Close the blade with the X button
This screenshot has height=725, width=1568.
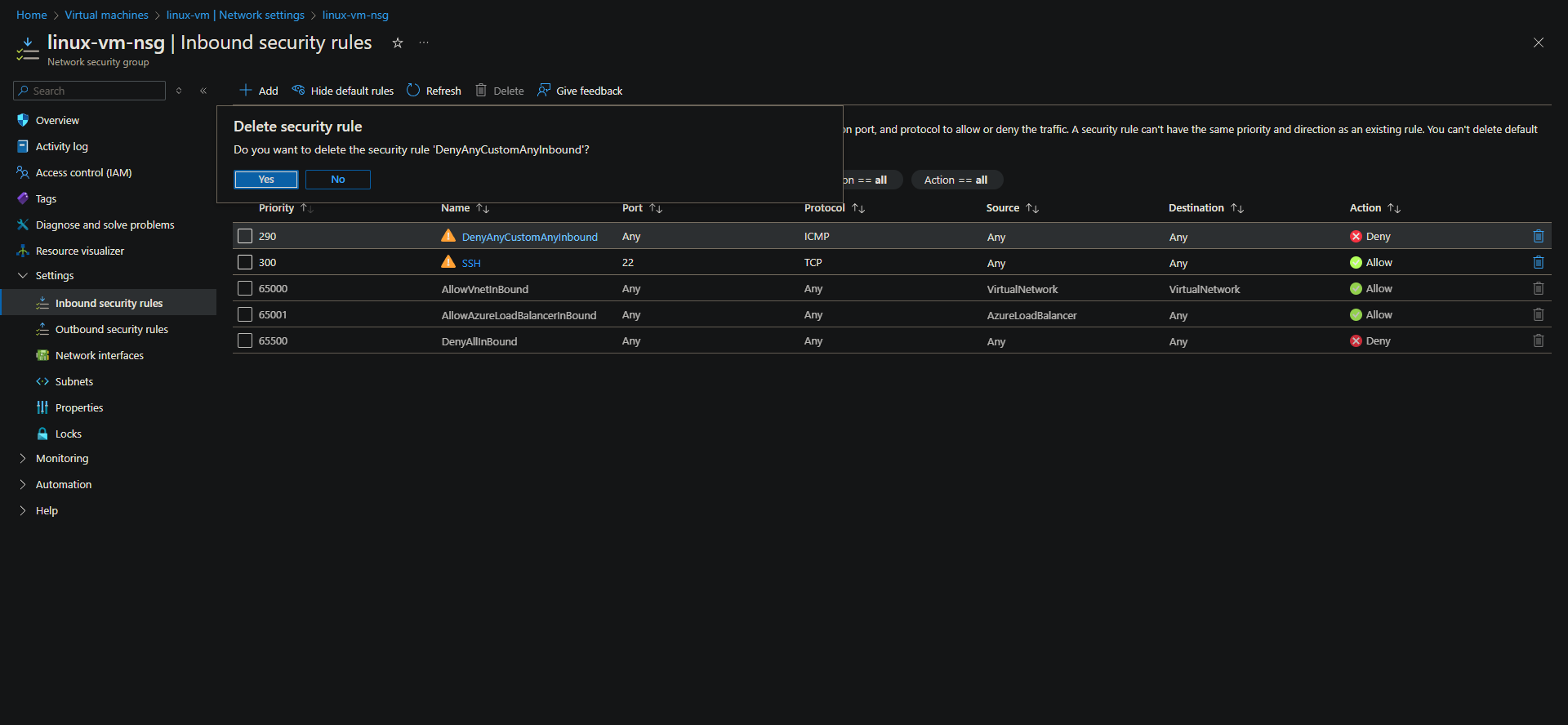tap(1539, 42)
